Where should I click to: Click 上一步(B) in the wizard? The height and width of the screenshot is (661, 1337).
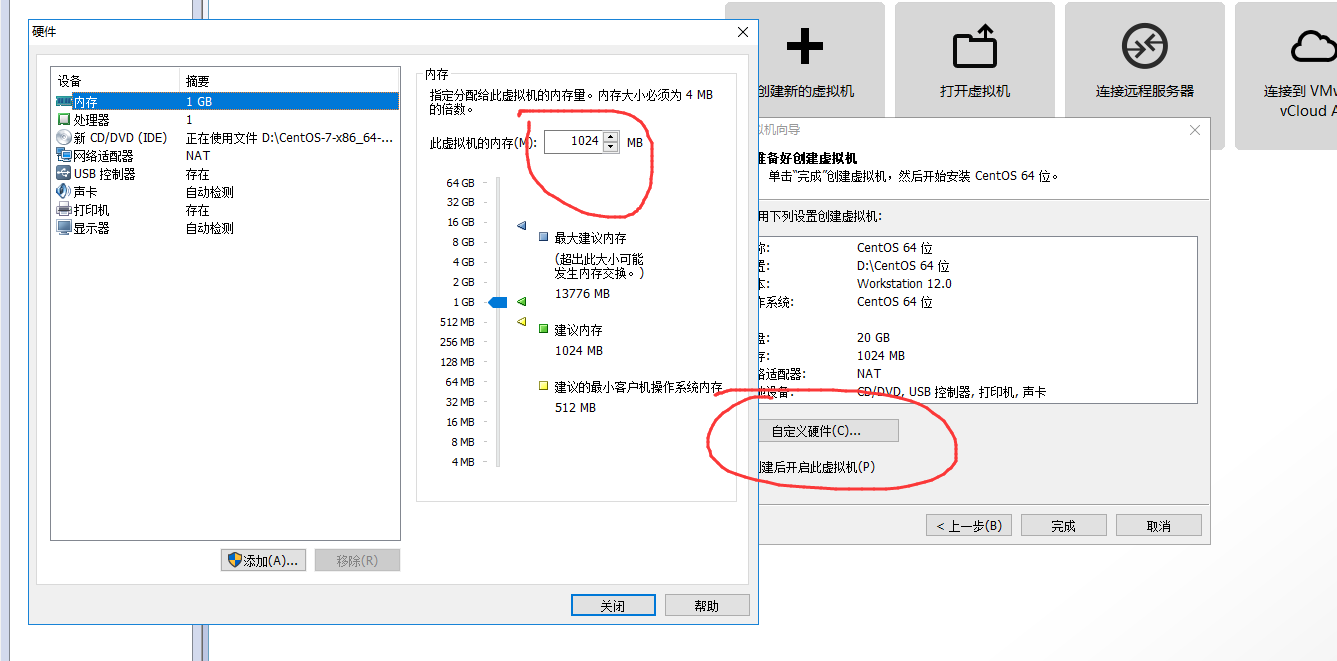970,526
